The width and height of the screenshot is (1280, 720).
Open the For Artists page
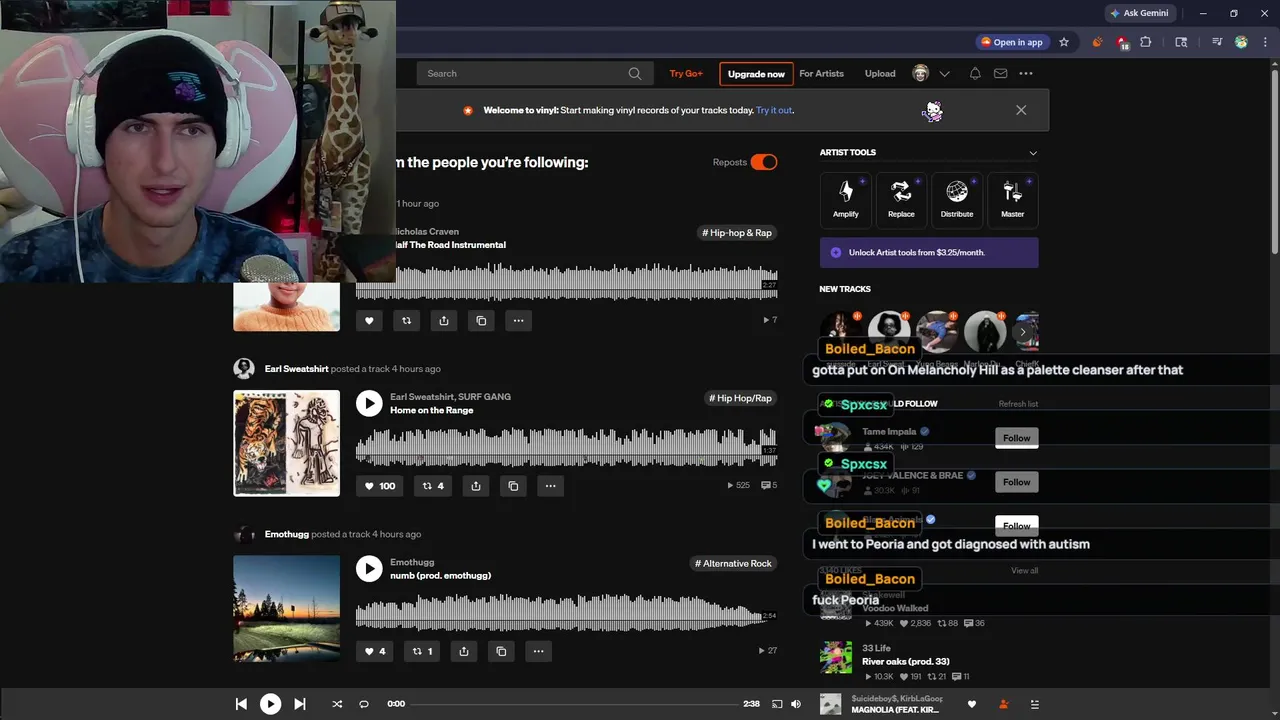[x=821, y=74]
